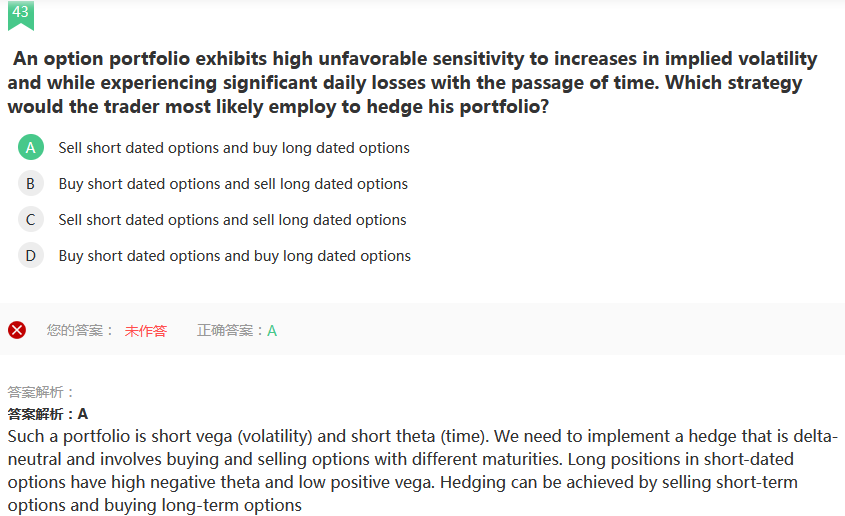Click the green correct answer letter A

pyautogui.click(x=272, y=331)
